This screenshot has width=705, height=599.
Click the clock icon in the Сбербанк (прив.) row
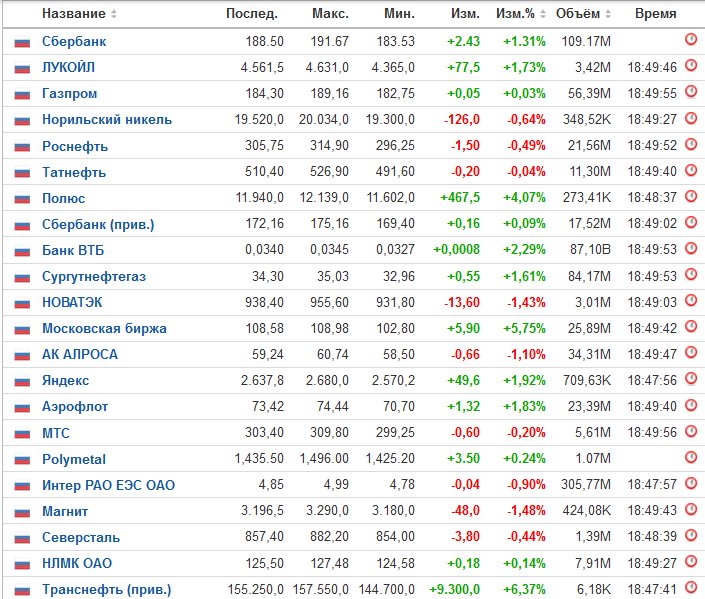pos(691,222)
